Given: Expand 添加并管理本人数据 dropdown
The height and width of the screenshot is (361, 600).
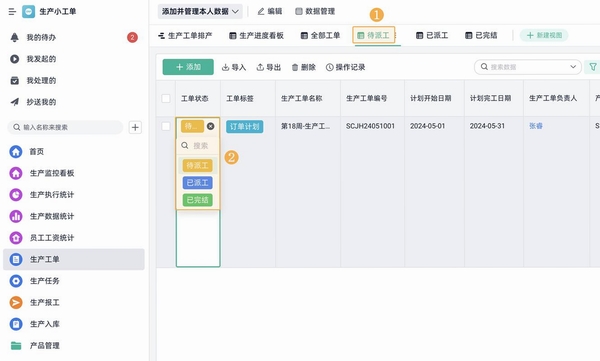Looking at the screenshot, I should coord(200,11).
